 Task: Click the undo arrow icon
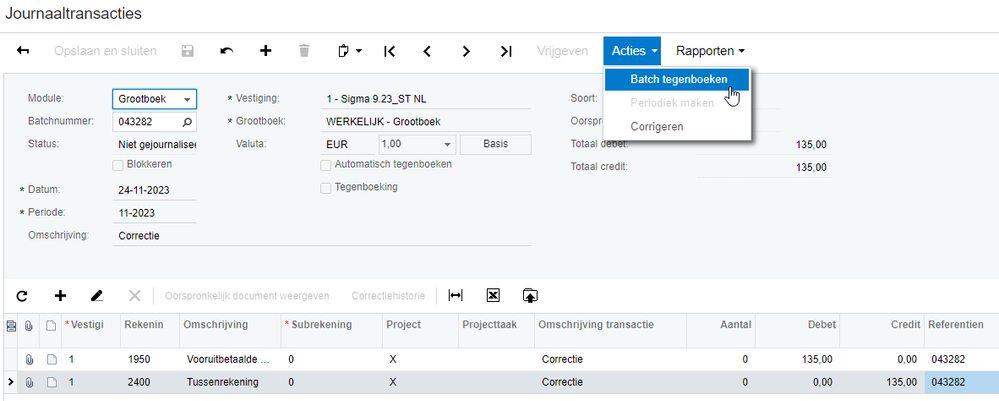[226, 51]
